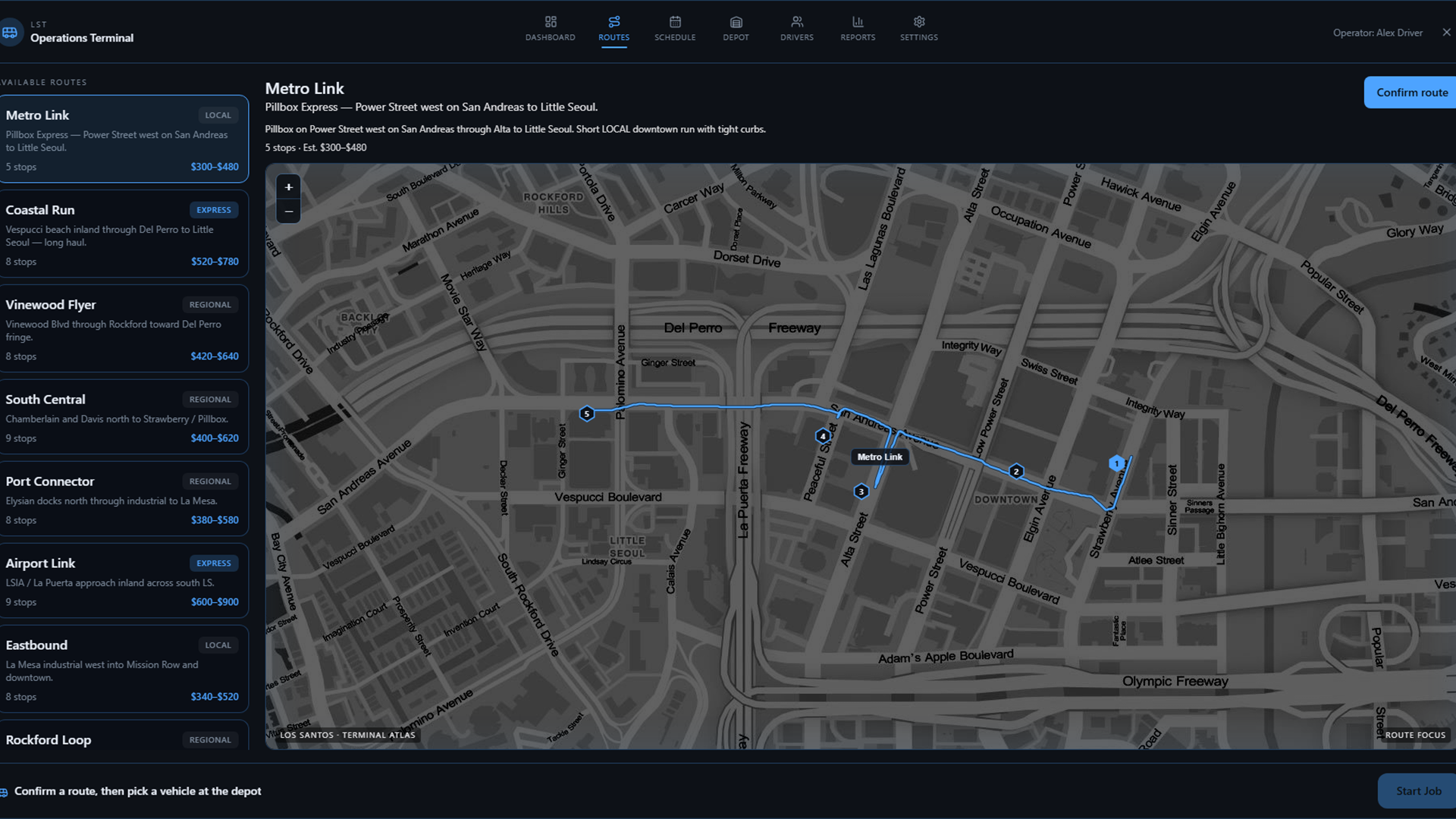1456x819 pixels.
Task: Open the Reports chart icon
Action: 858,22
